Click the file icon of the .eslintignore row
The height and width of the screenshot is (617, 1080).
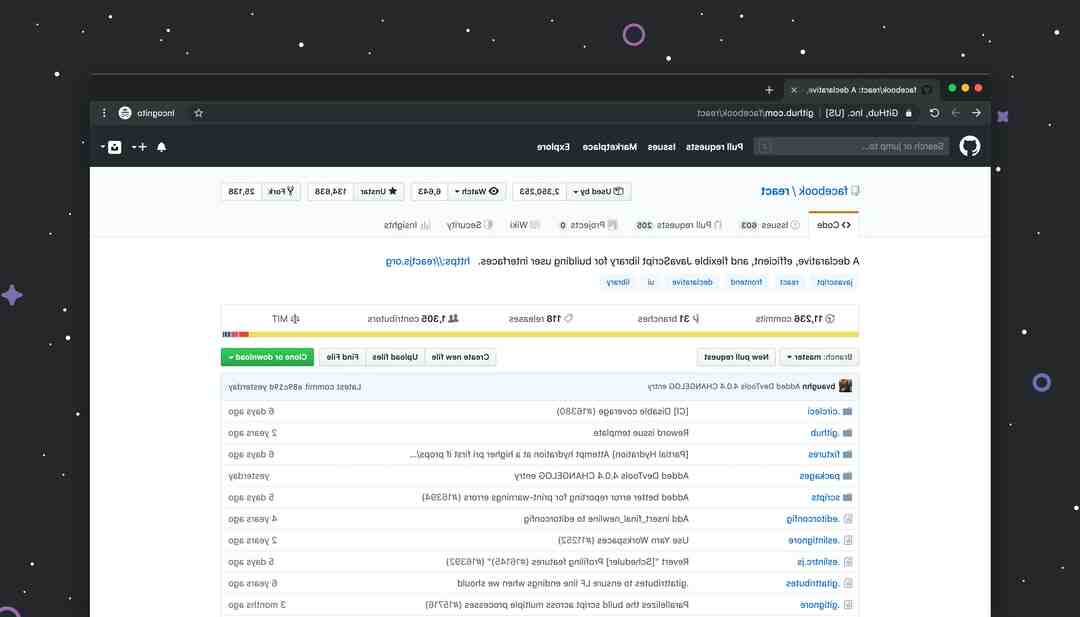tap(848, 541)
